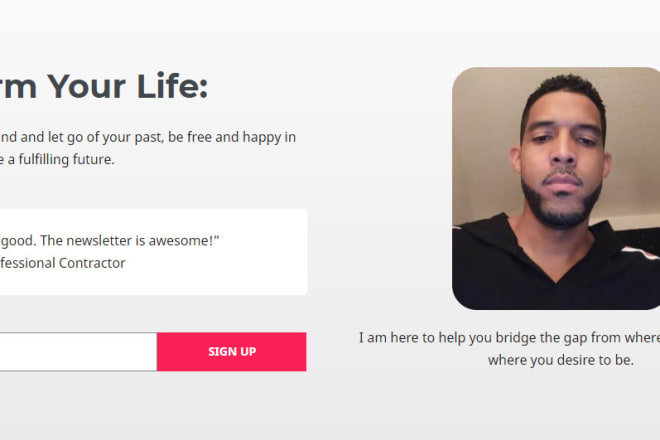Click the 'where you desire to be.' line

[x=561, y=360]
